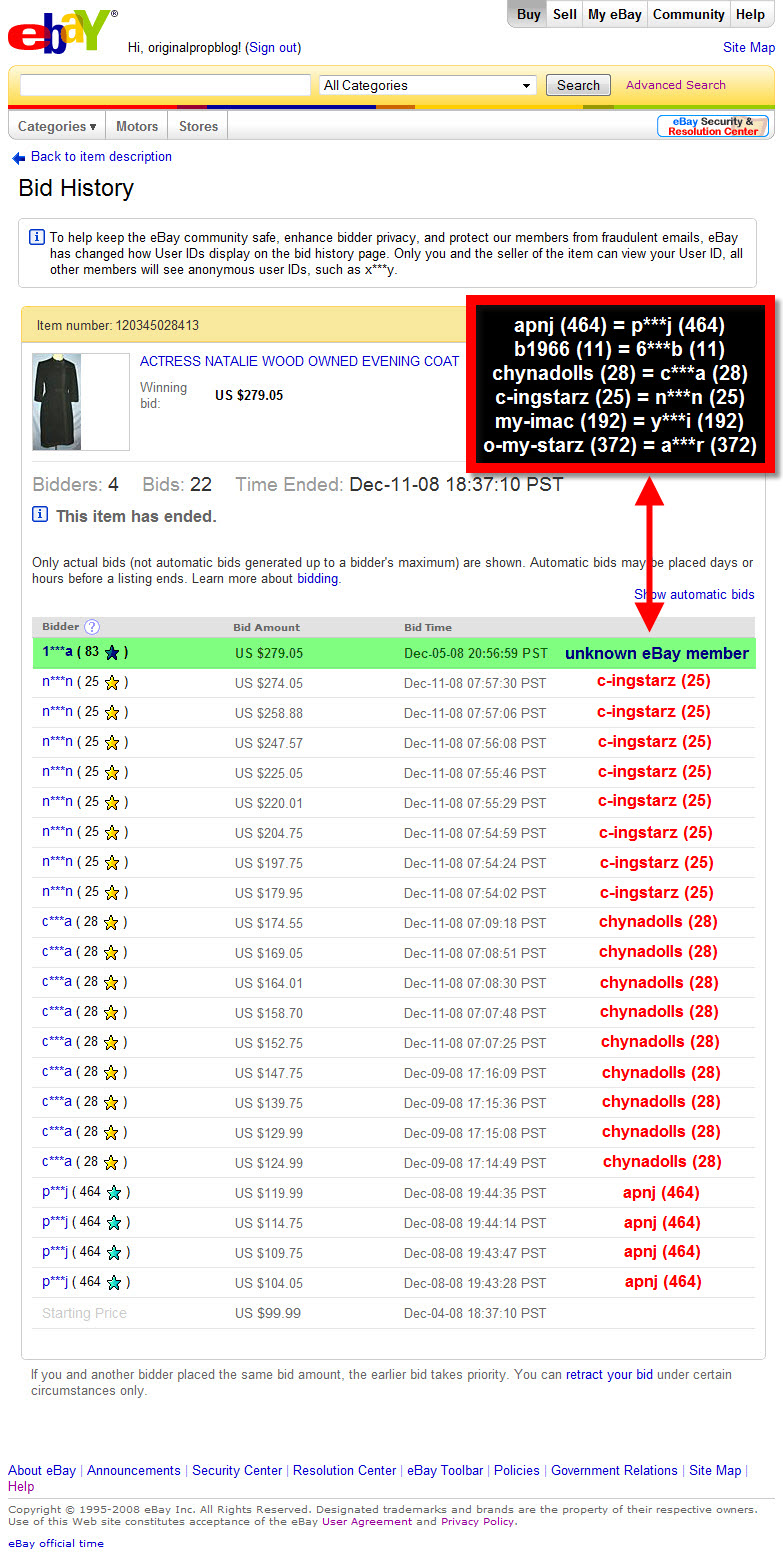This screenshot has height=1558, width=783.
Task: Open Government Relations footer link
Action: click(614, 1471)
